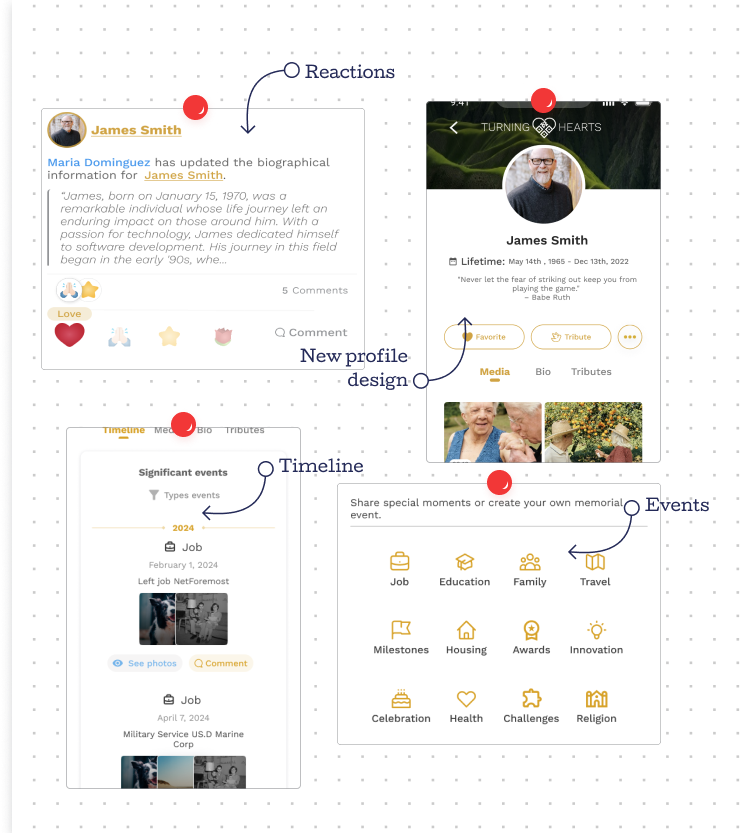Click the red heart Love reaction

tap(69, 336)
